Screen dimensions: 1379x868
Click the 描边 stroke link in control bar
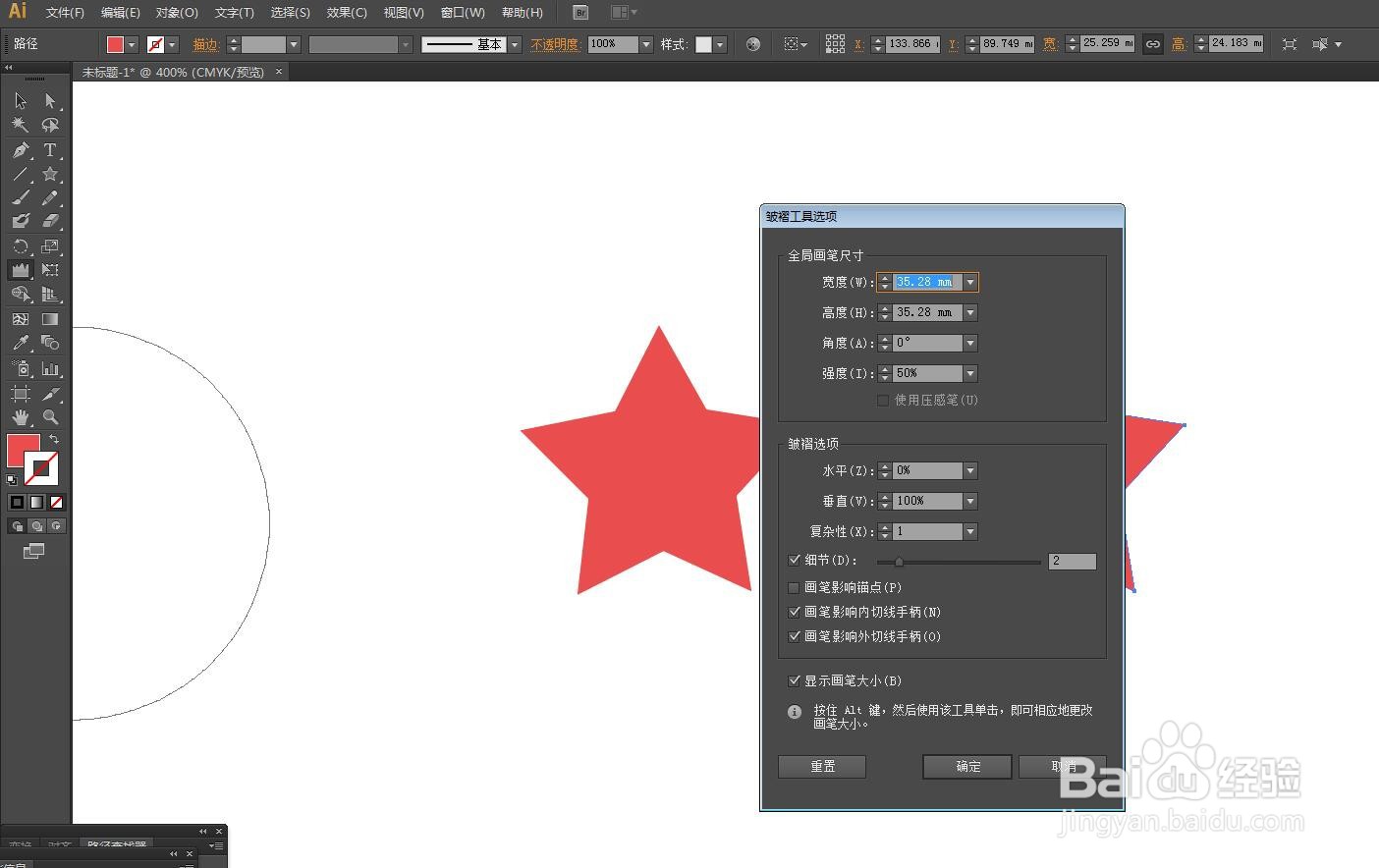pos(205,44)
